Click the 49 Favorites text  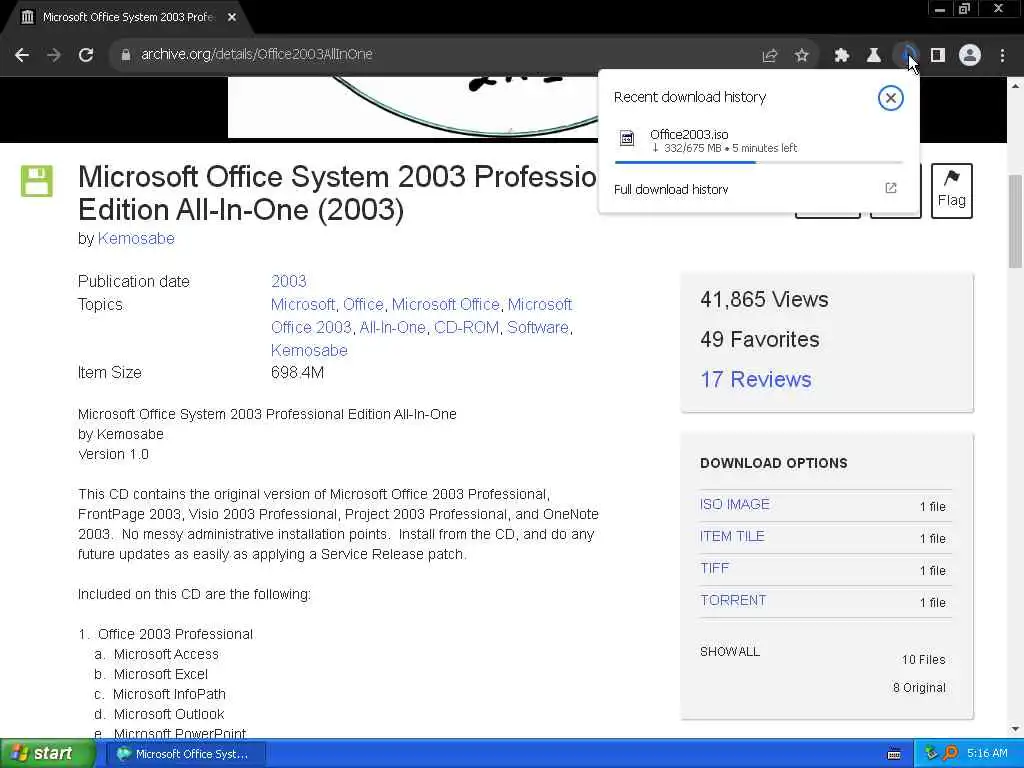coord(760,340)
